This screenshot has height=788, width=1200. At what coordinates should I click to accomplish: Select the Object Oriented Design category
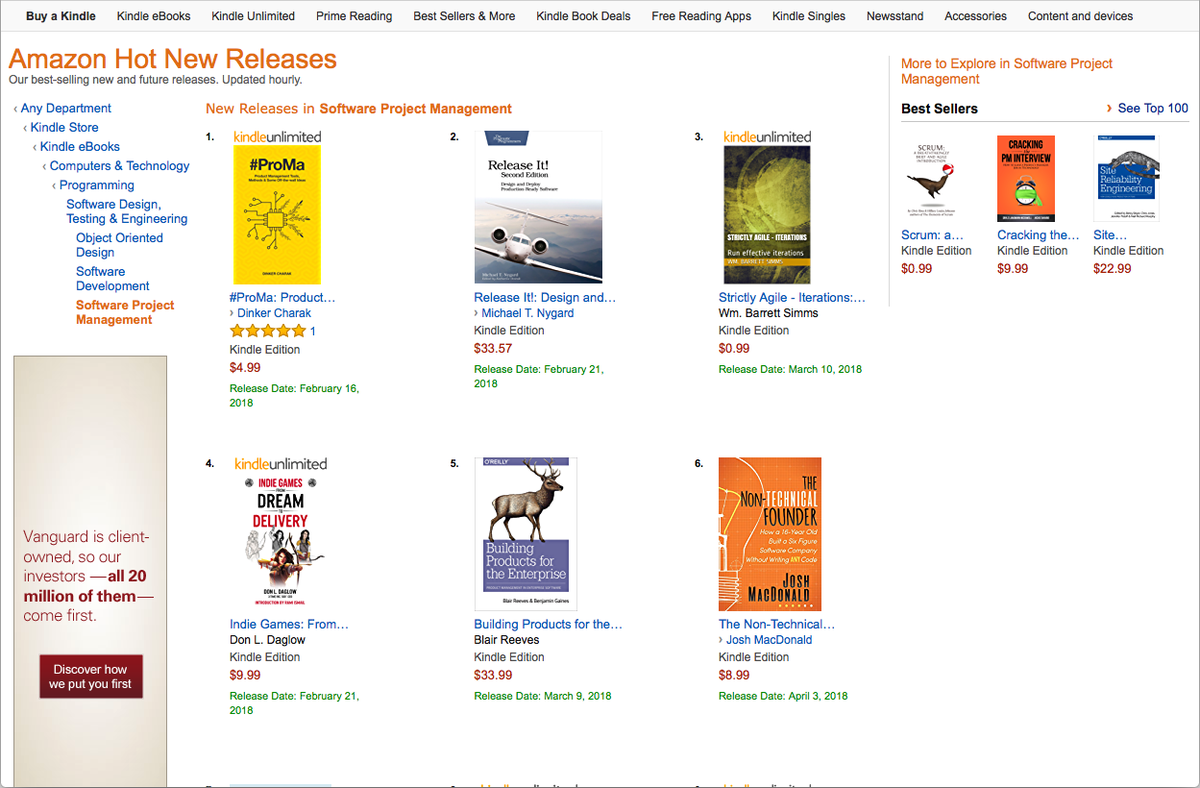tap(118, 245)
